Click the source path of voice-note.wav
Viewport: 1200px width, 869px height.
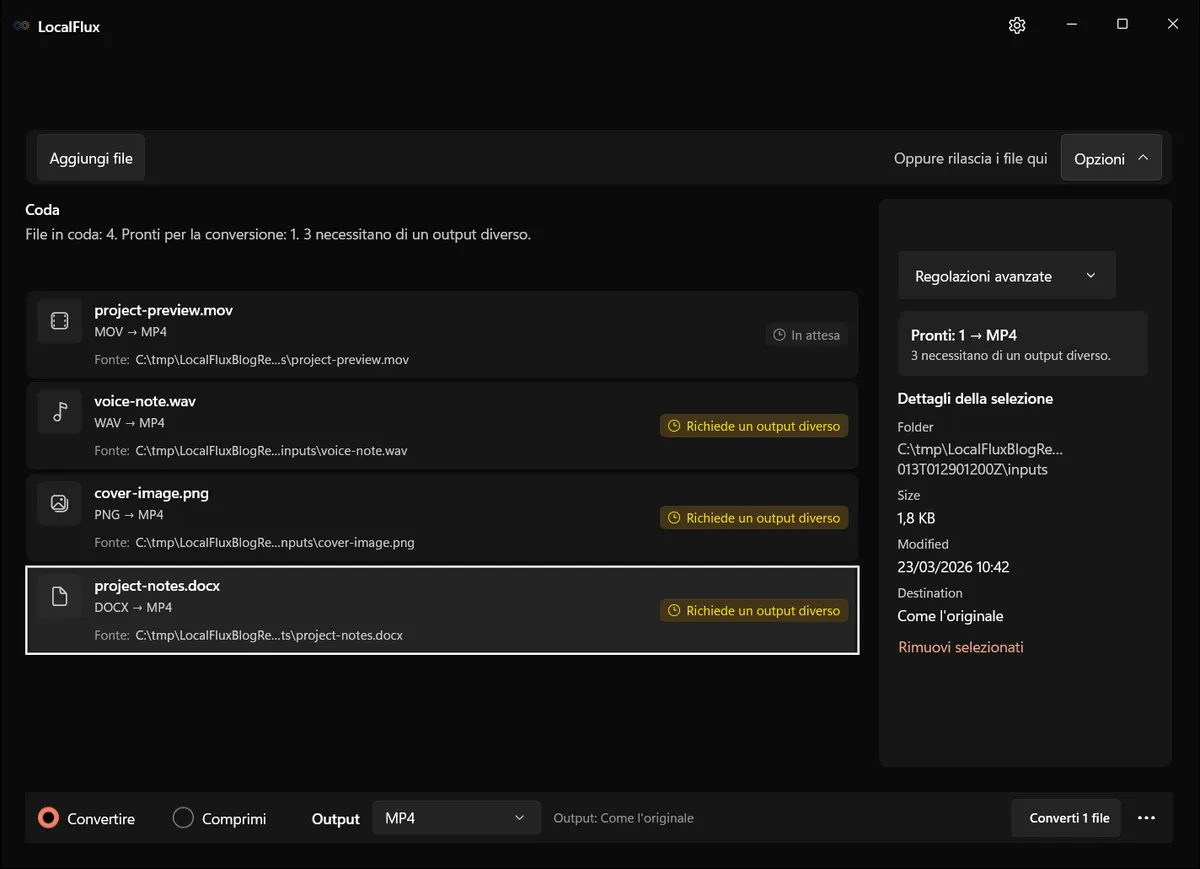[x=271, y=451]
